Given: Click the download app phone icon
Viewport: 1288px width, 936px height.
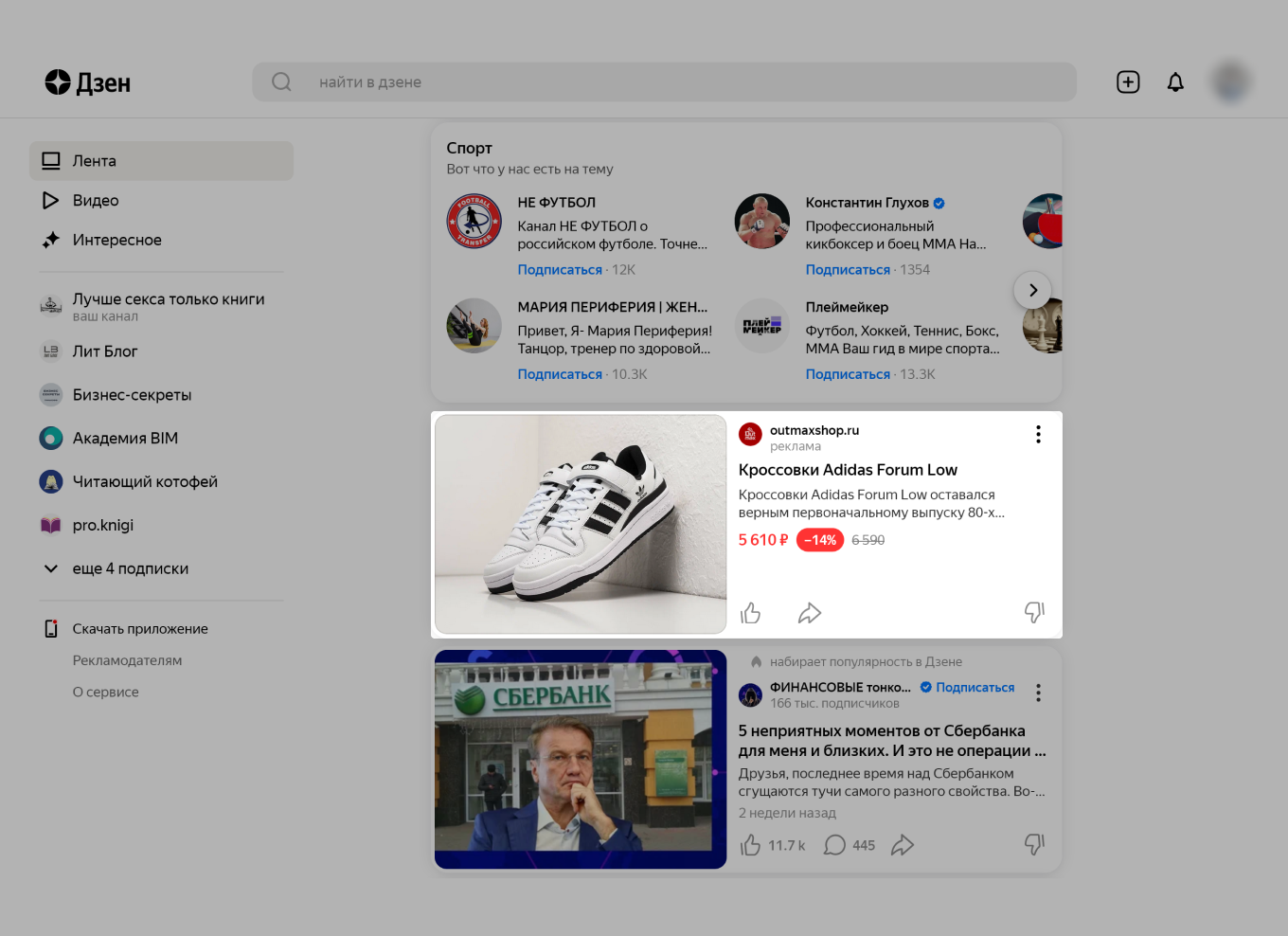Looking at the screenshot, I should click(x=51, y=629).
